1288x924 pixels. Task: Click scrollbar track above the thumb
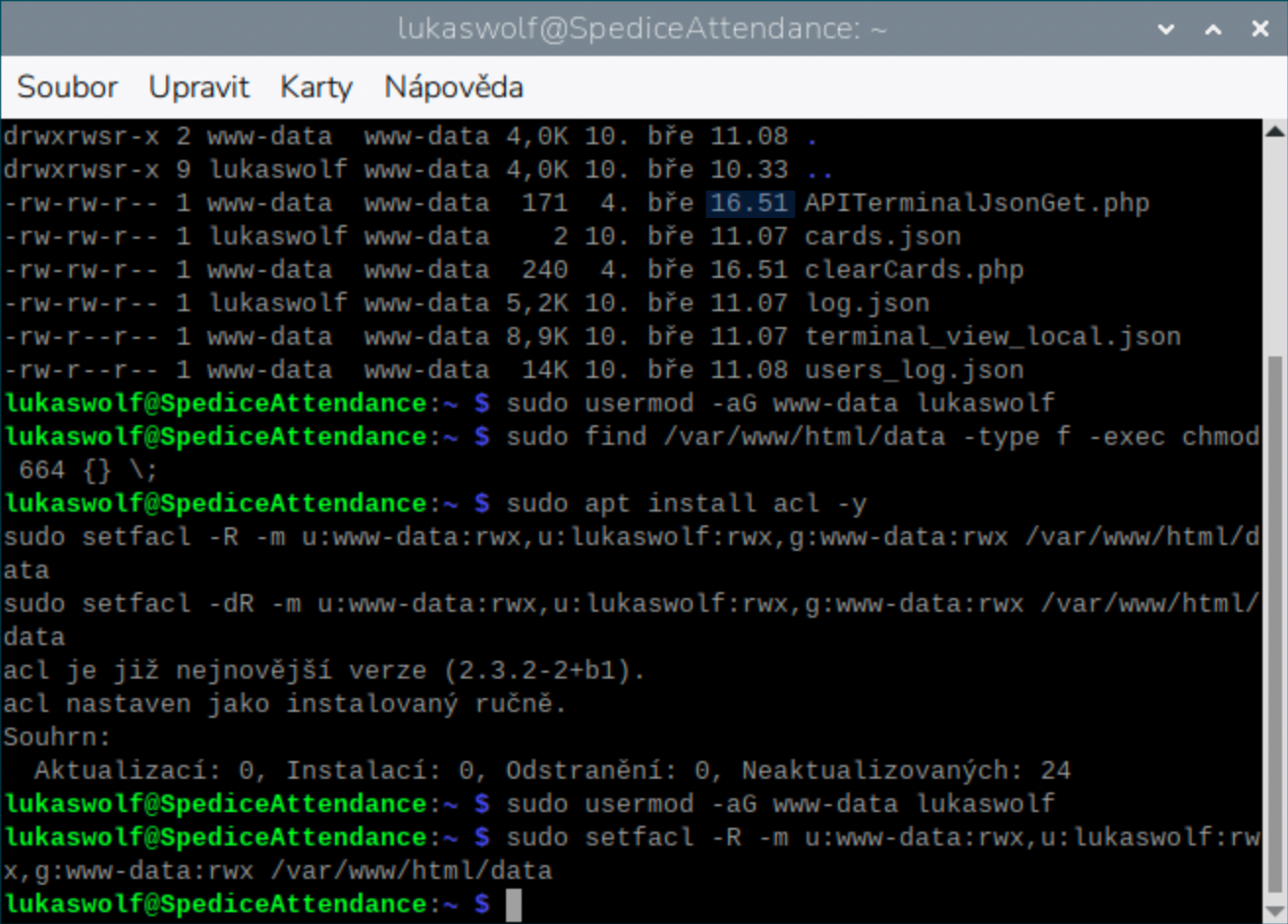tap(1274, 245)
